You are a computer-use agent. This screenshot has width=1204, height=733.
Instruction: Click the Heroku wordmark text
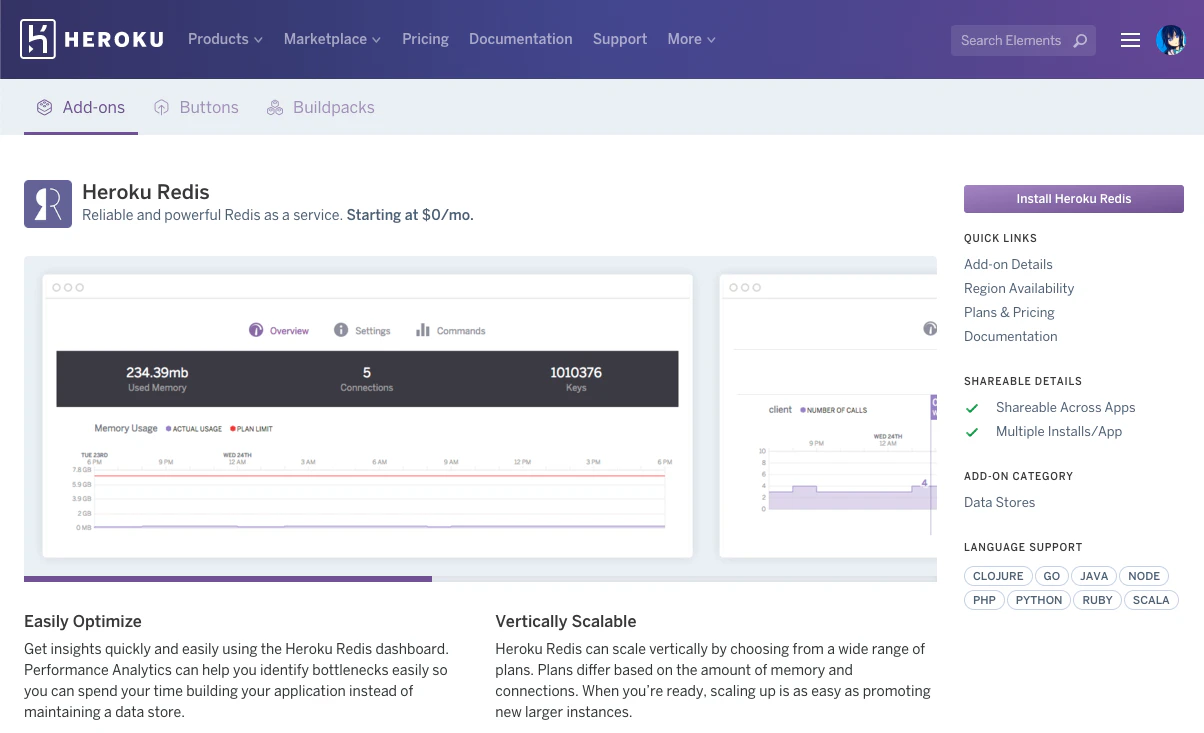pos(113,40)
